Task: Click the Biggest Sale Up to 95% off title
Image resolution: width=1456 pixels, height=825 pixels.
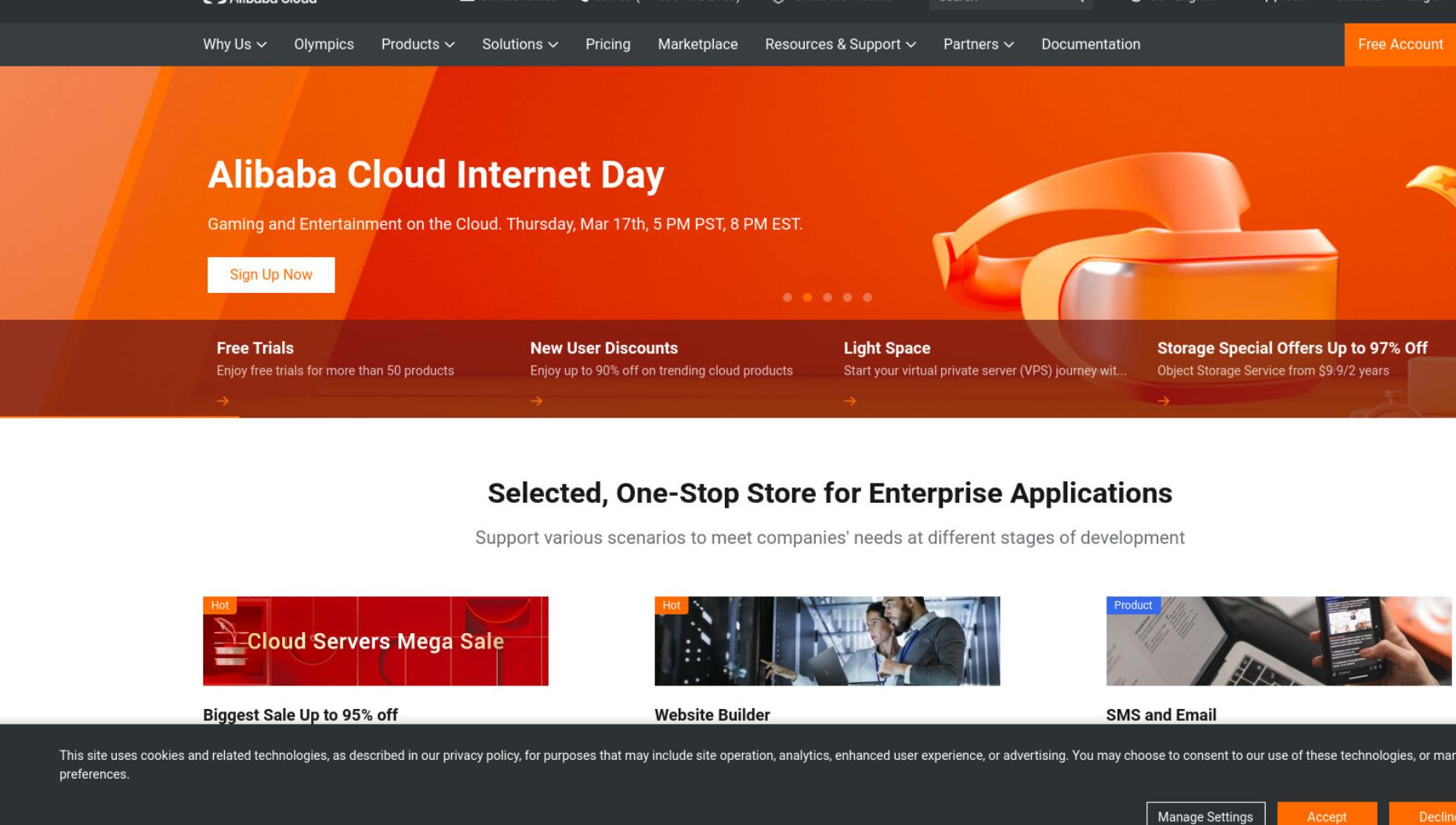Action: tap(300, 715)
